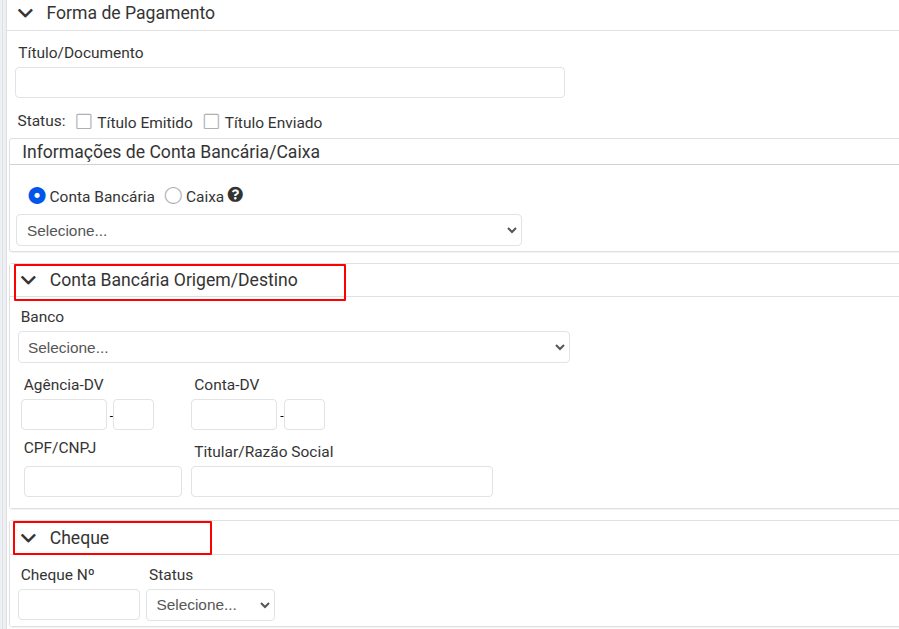Click the Título/Documento text field
Screen dimensions: 899x629
[x=290, y=83]
